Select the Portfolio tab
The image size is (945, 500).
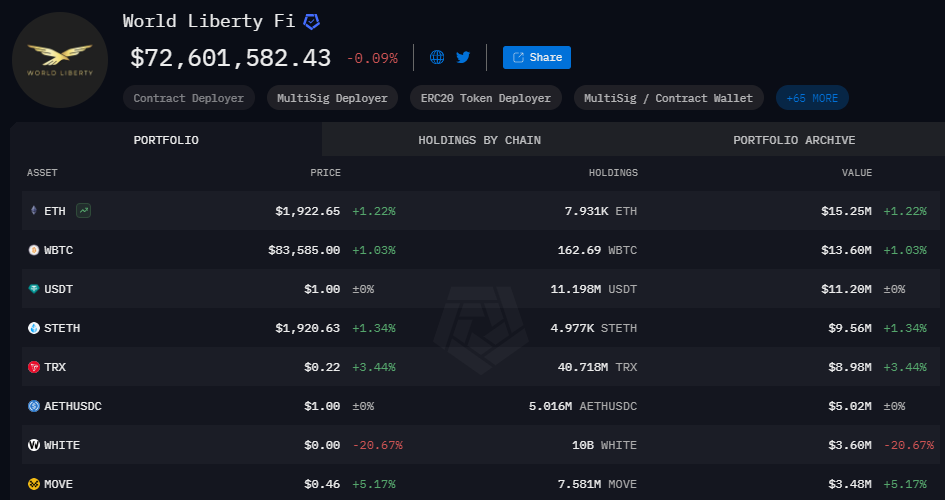166,140
